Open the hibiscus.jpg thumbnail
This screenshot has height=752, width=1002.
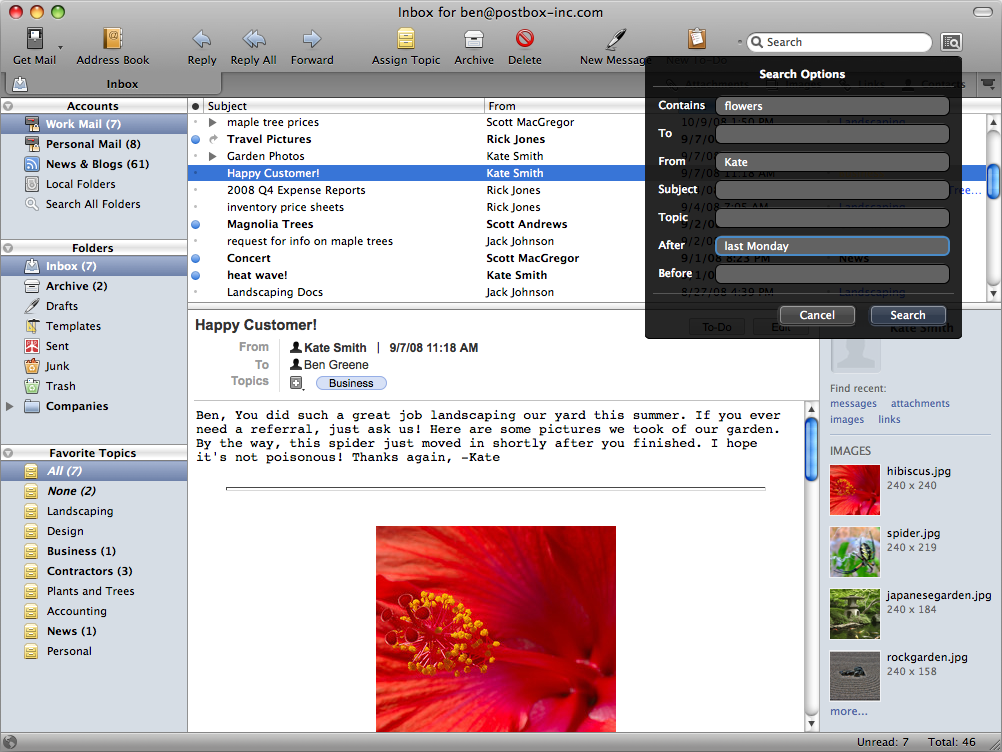click(855, 490)
